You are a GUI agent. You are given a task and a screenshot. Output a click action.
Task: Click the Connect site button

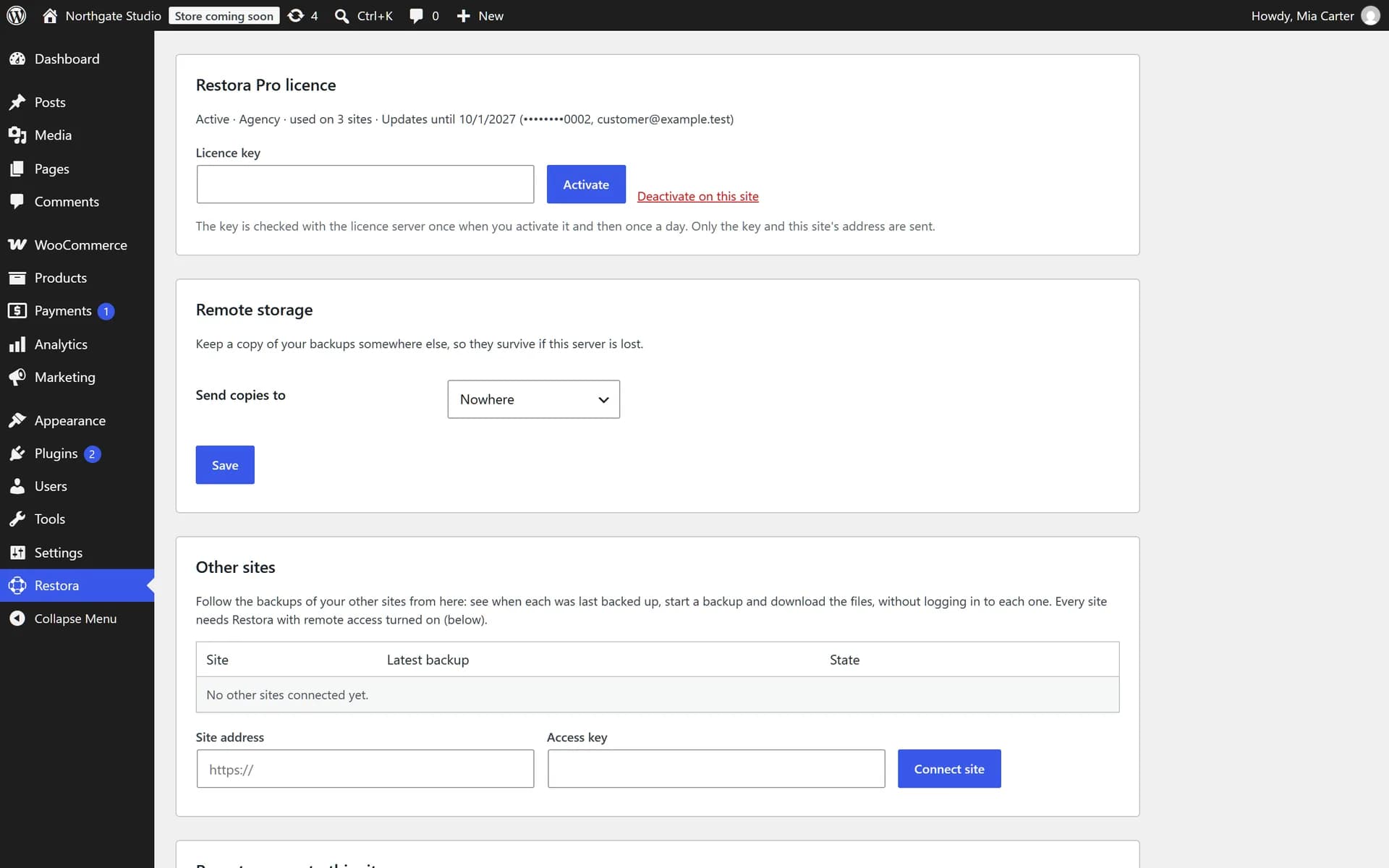click(x=949, y=769)
